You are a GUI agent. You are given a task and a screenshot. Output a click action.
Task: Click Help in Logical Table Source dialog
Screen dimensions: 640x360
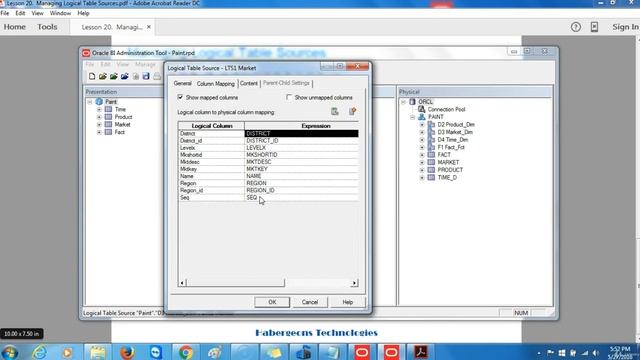(347, 302)
